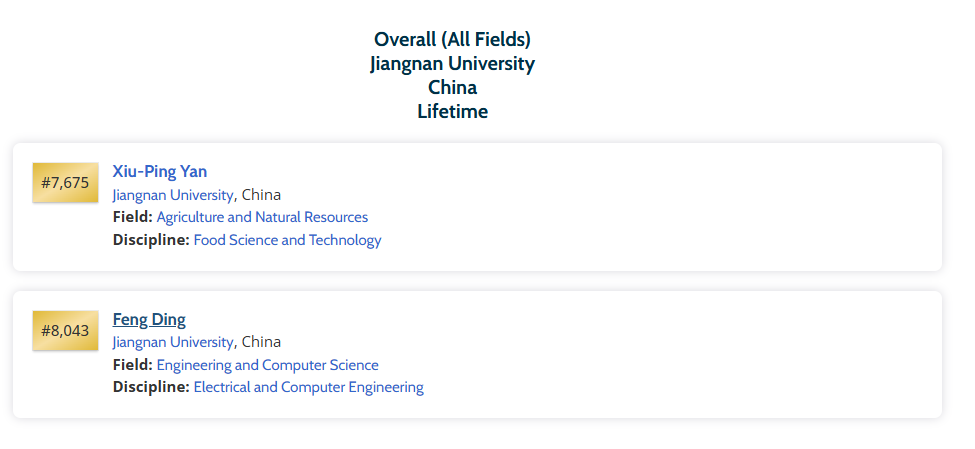Click the Lifetime heading
This screenshot has height=449, width=975.
coord(452,112)
